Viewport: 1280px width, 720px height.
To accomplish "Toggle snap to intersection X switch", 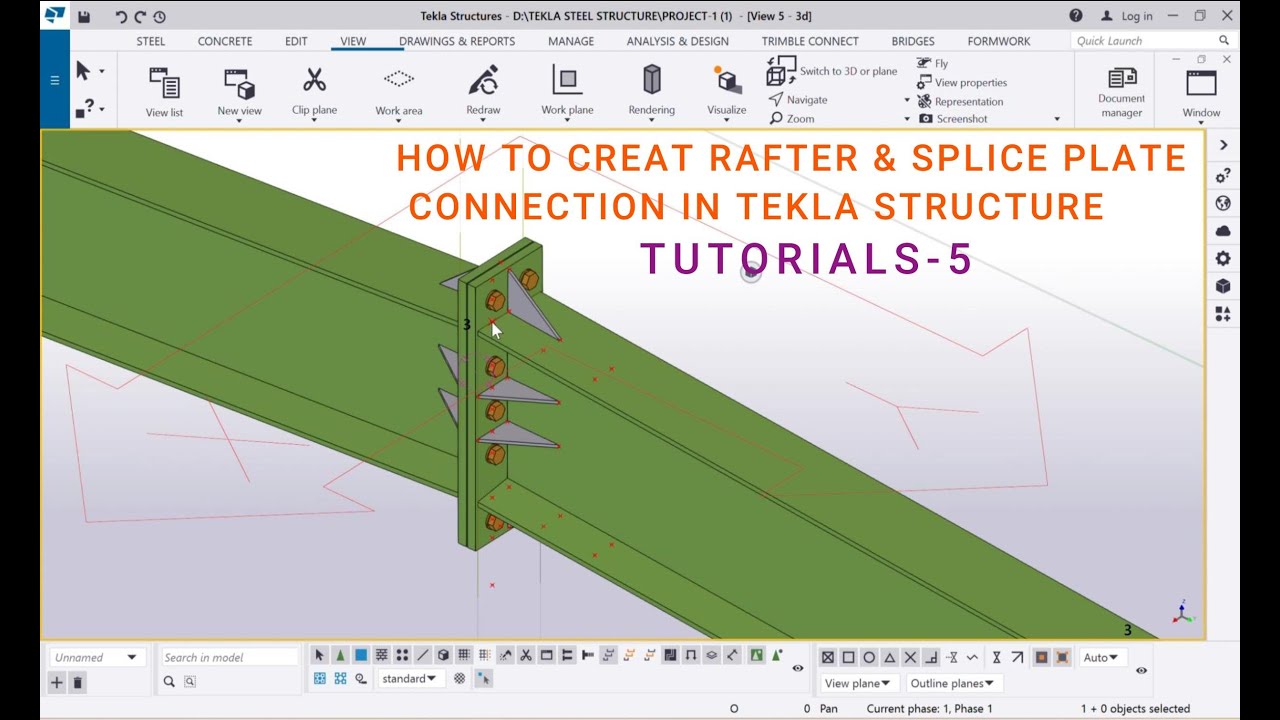I will pyautogui.click(x=910, y=657).
